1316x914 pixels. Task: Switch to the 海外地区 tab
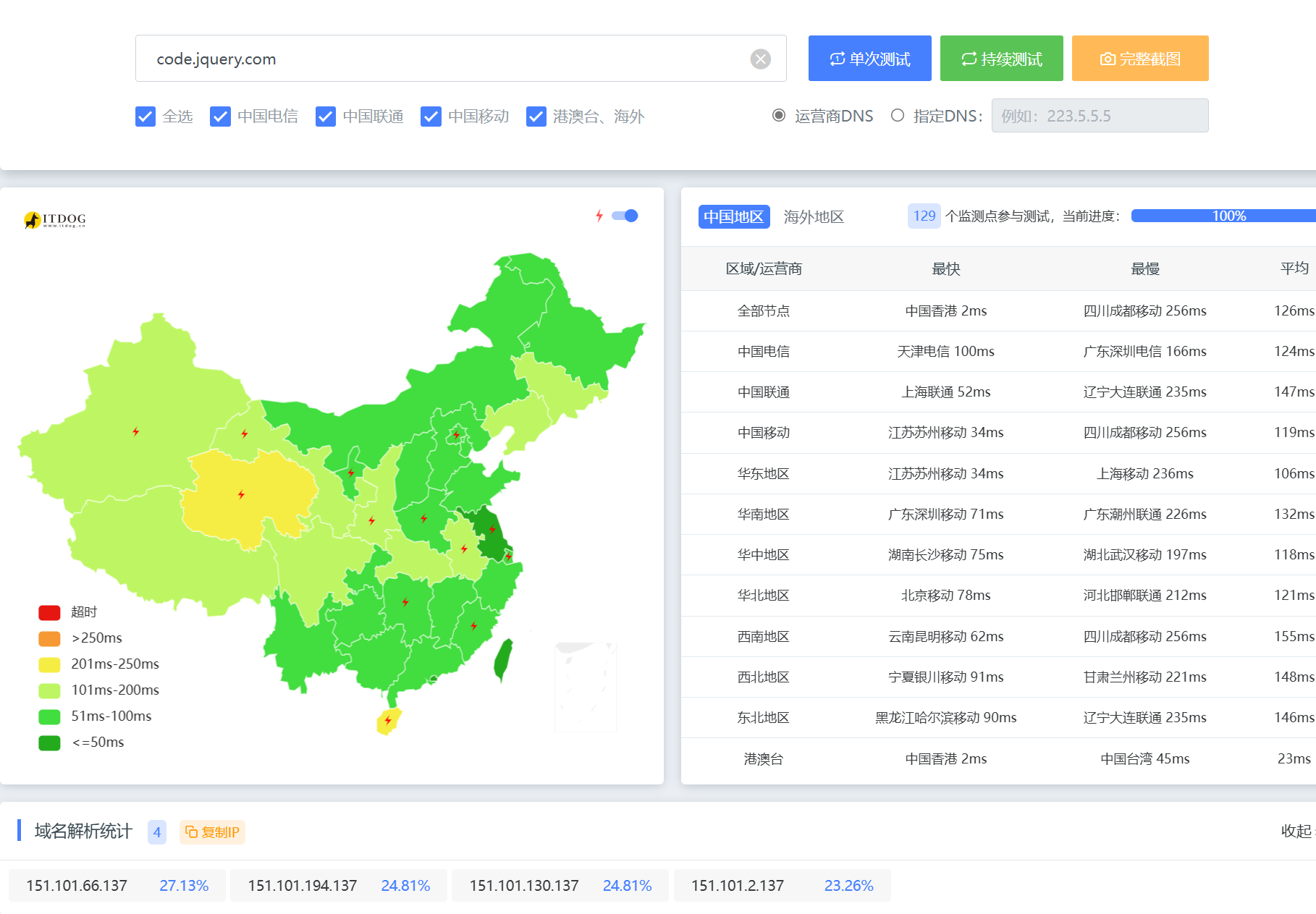[814, 216]
